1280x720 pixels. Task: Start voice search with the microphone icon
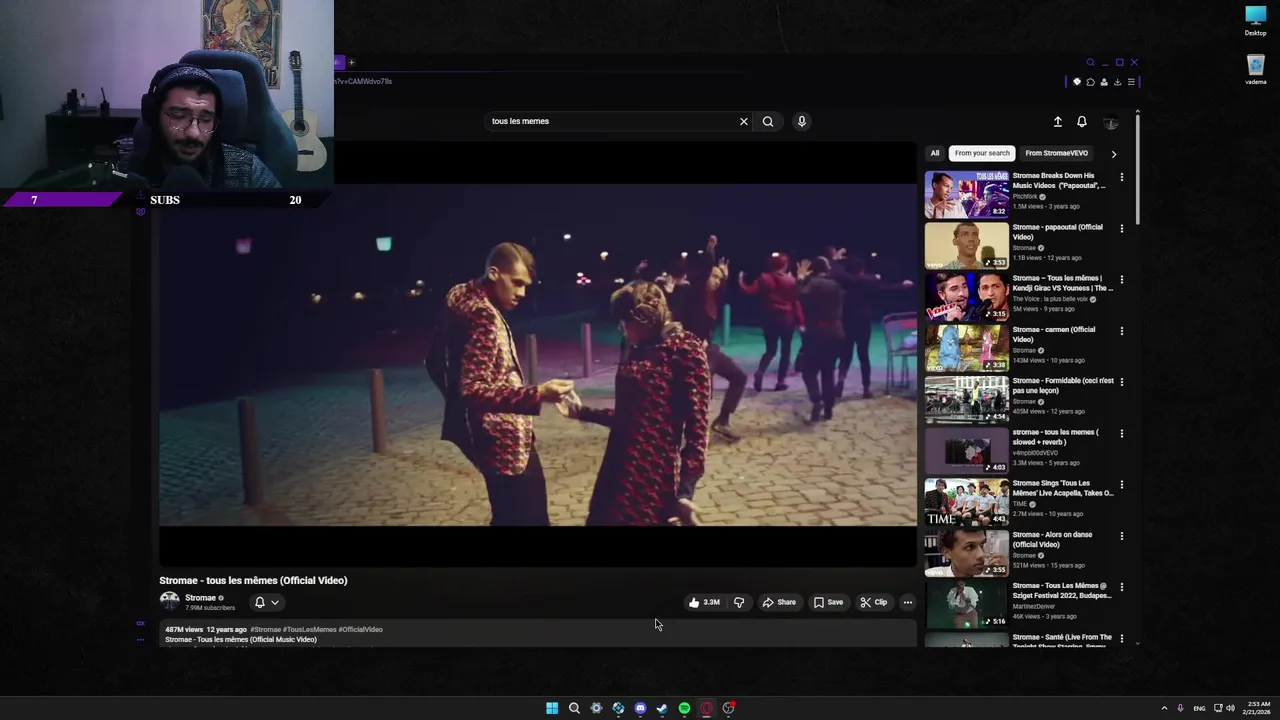801,121
